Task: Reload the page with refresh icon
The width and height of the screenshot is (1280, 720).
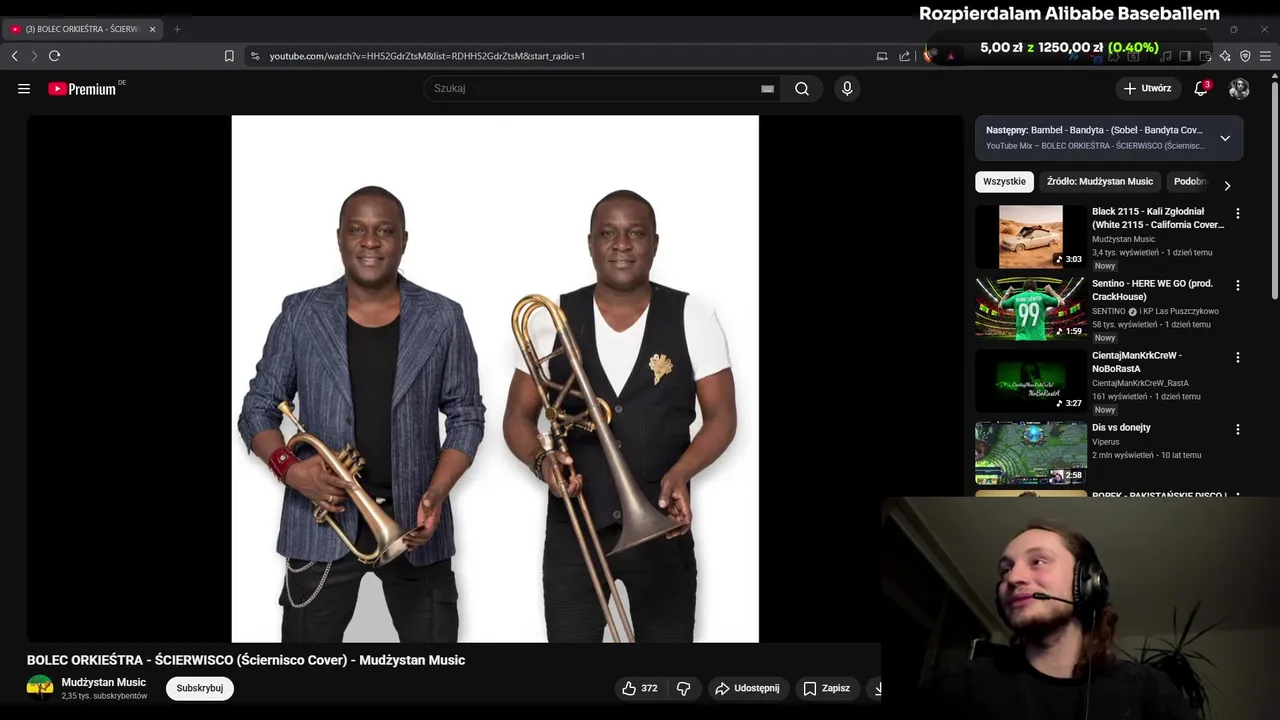Action: (x=55, y=56)
